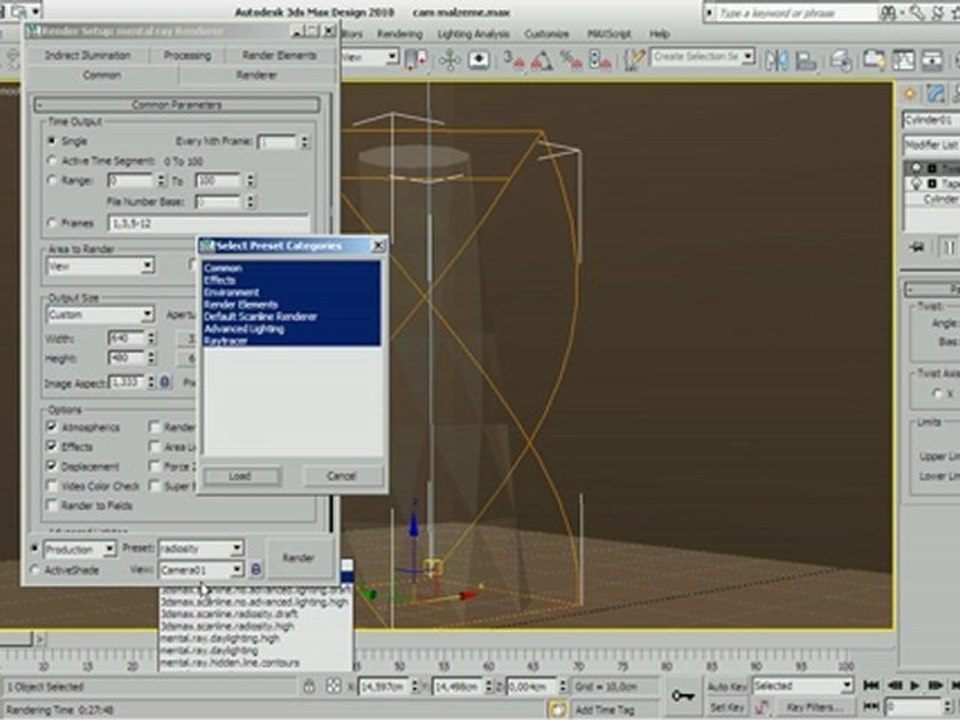
Task: Click the Align tool icon
Action: pyautogui.click(x=806, y=60)
